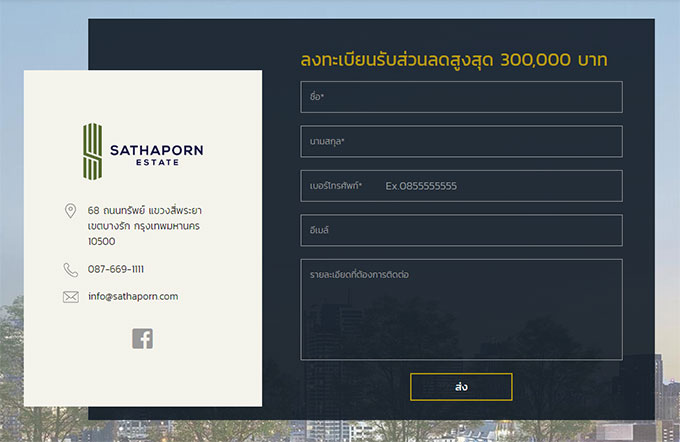This screenshot has width=680, height=442.
Task: Call the 087-669-1111 phone number
Action: click(x=116, y=269)
